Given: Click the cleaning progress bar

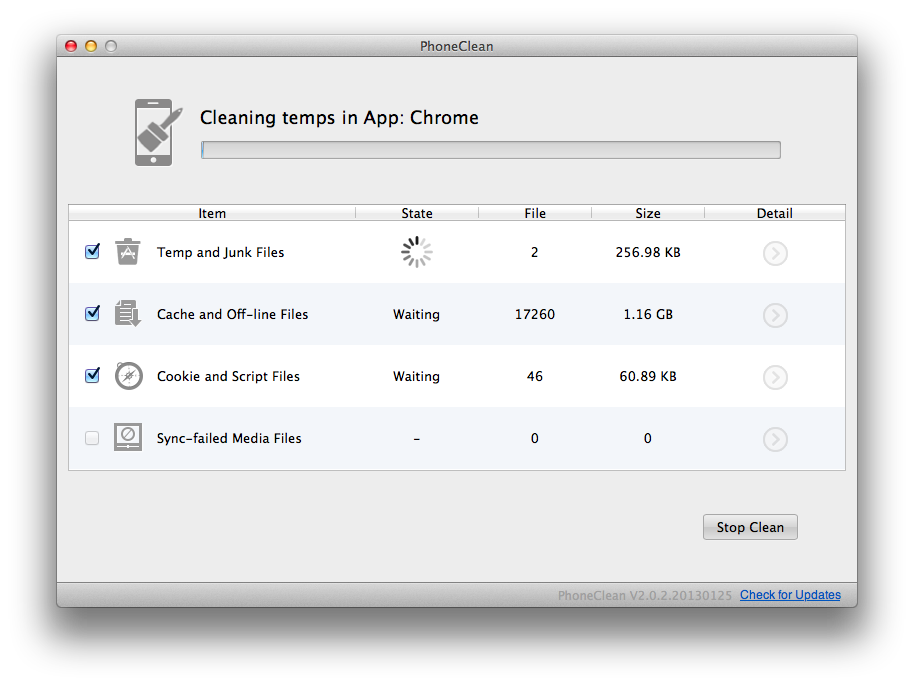Looking at the screenshot, I should (491, 150).
